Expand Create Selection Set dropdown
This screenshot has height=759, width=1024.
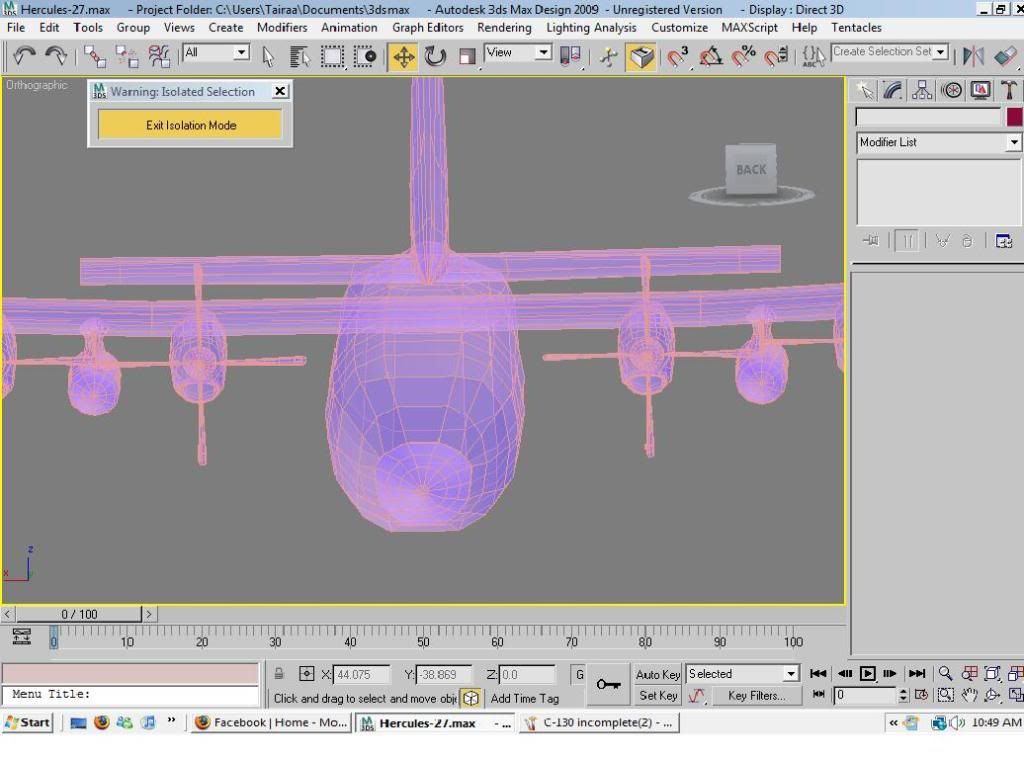coord(940,52)
